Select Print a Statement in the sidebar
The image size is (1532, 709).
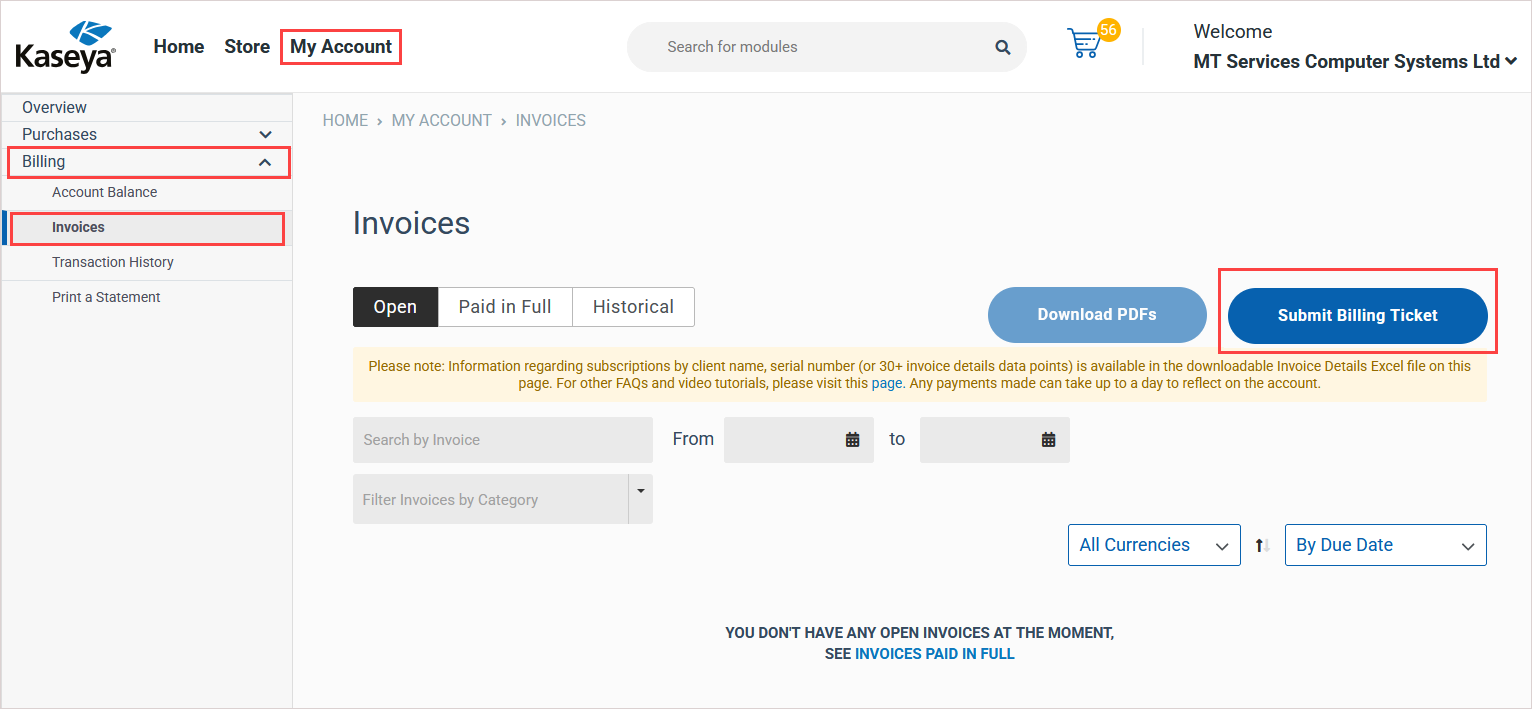click(106, 297)
